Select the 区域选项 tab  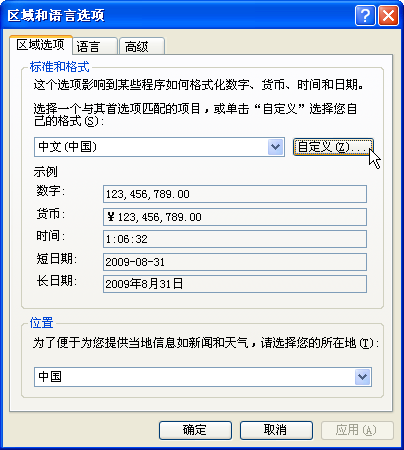click(x=41, y=45)
